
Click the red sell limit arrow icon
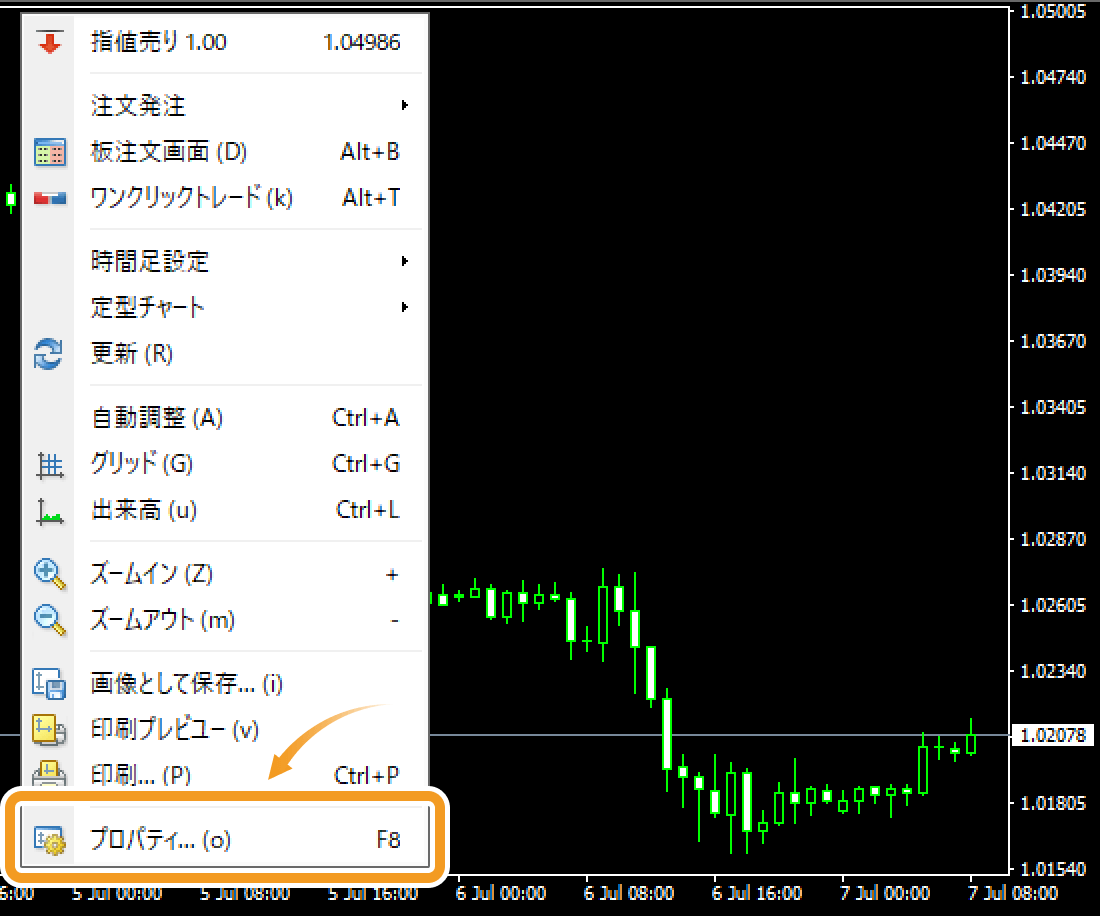click(x=50, y=42)
